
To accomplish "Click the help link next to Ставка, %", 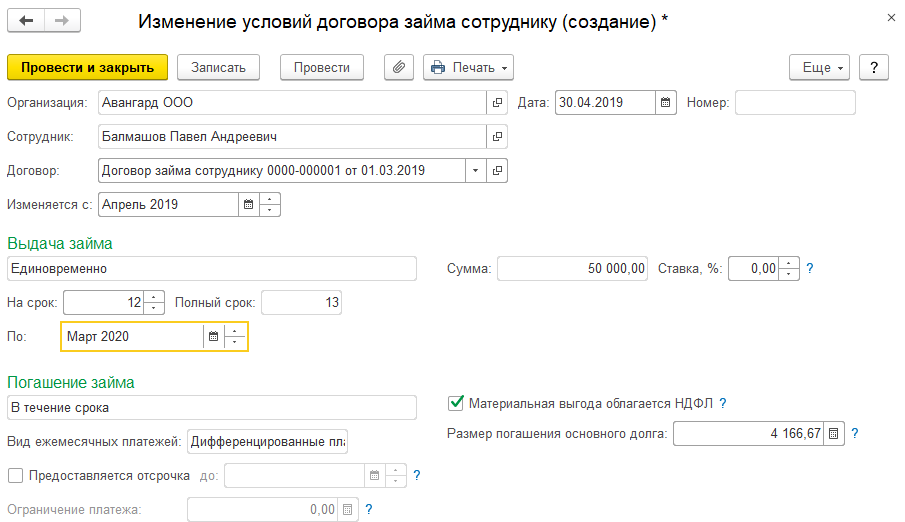I will coord(811,268).
